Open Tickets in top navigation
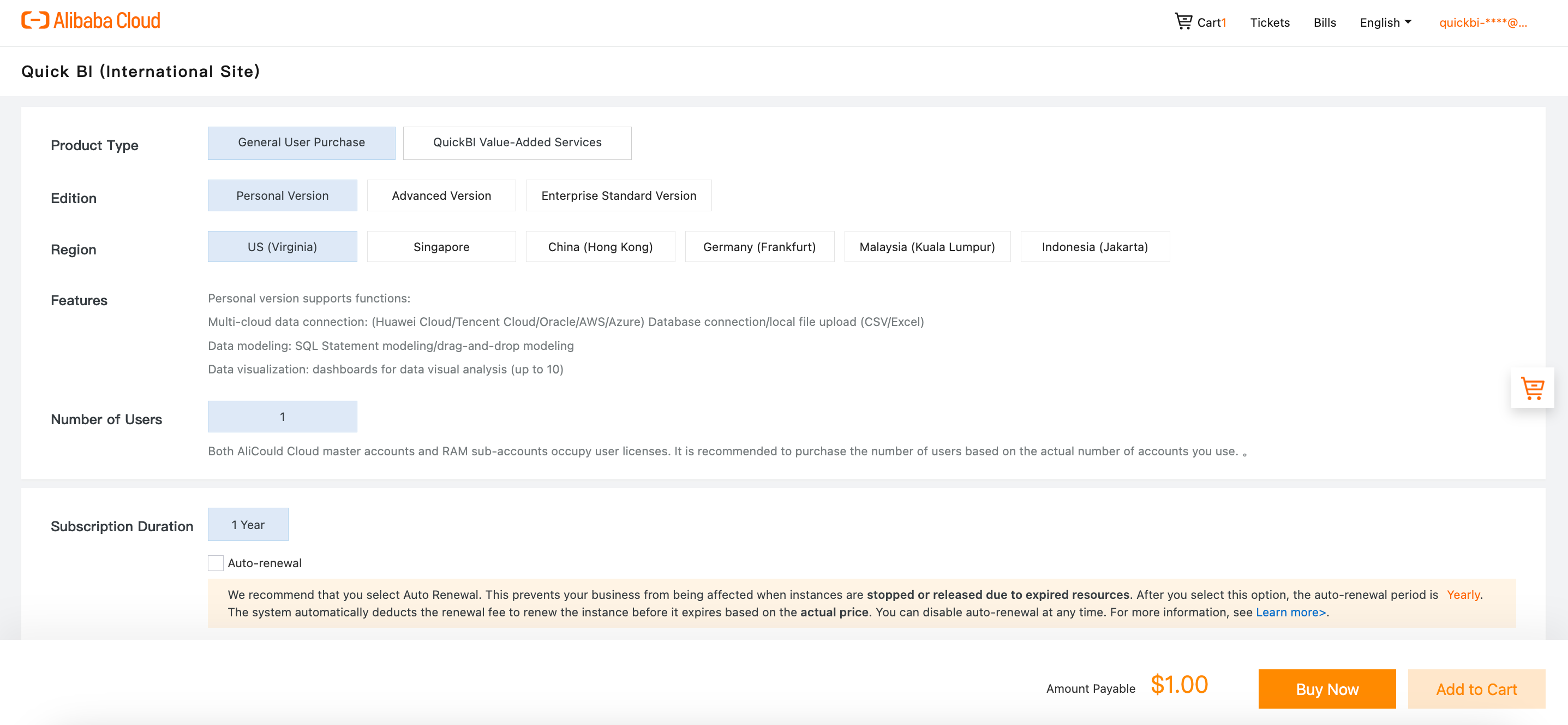The width and height of the screenshot is (1568, 725). pos(1269,22)
